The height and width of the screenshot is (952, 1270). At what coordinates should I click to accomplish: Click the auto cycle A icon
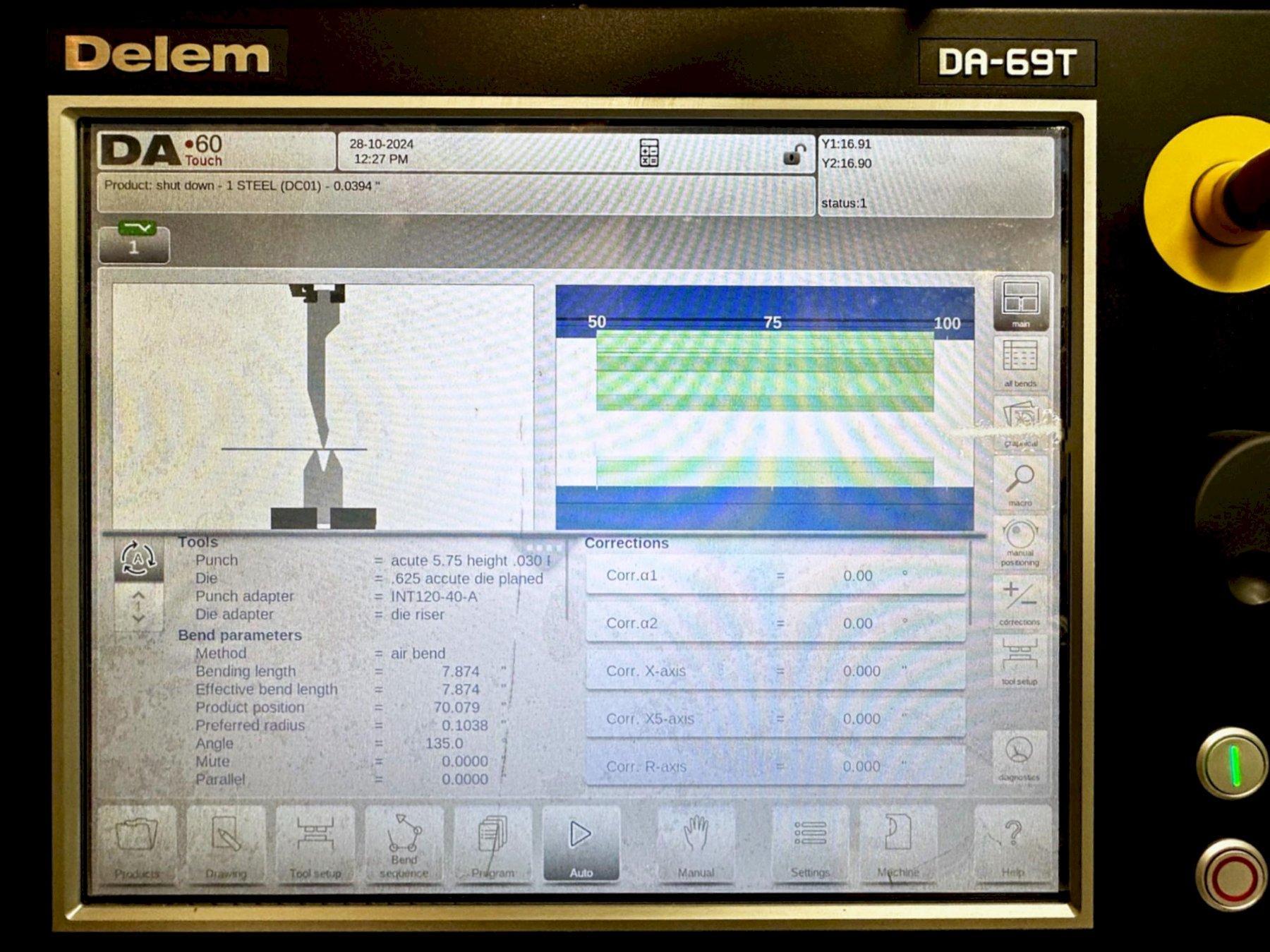(138, 559)
